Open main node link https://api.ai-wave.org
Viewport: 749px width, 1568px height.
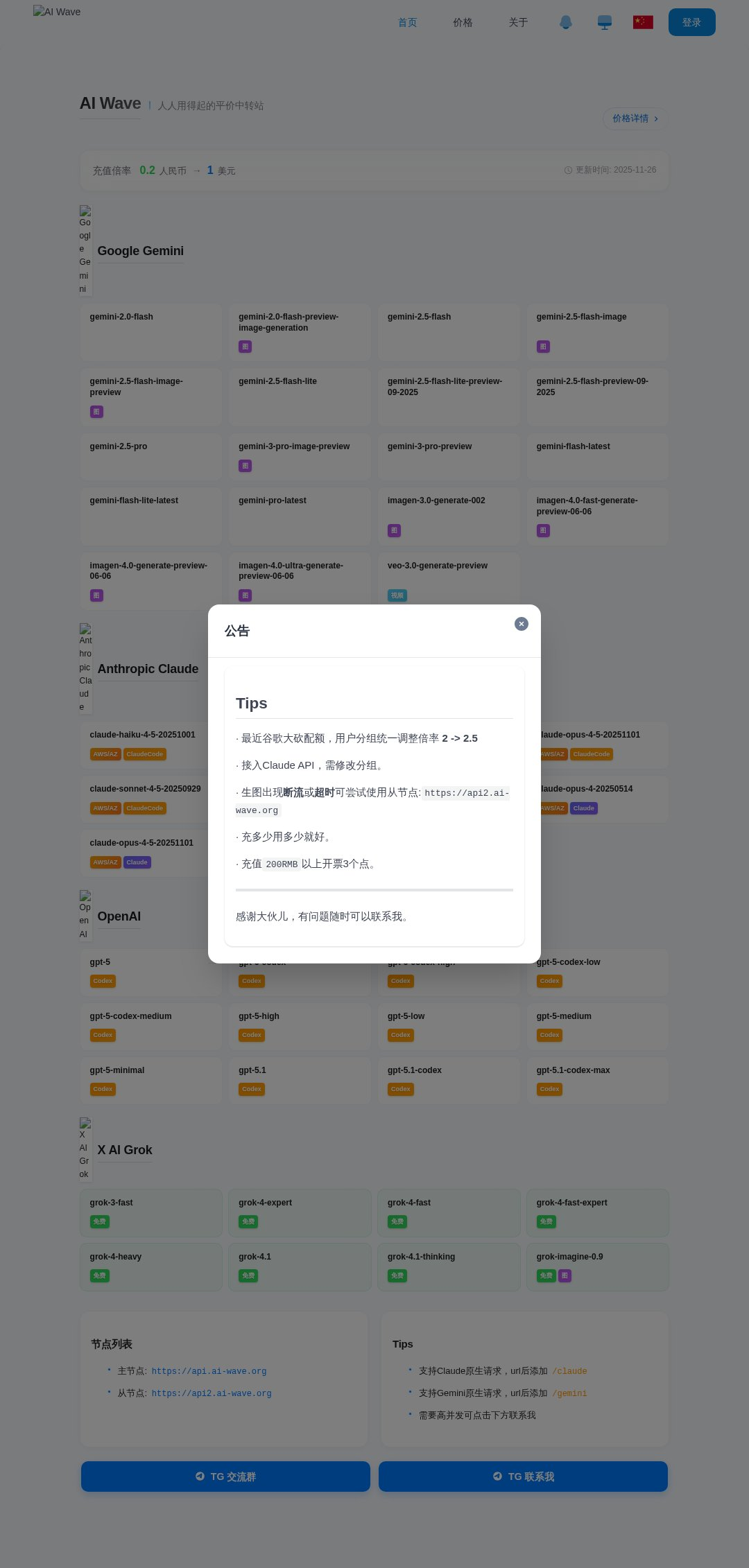pyautogui.click(x=209, y=1371)
